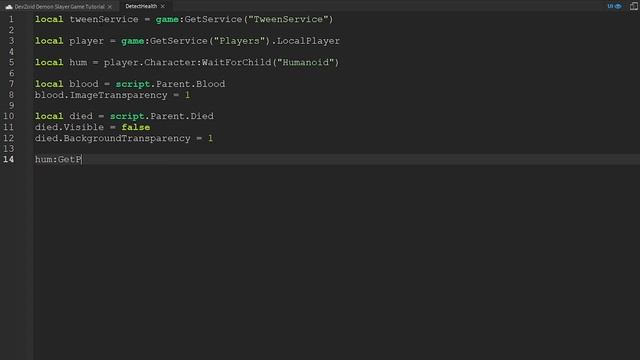This screenshot has width=640, height=360.
Task: Click the word "tweenService" on line 1
Action: [104, 20]
